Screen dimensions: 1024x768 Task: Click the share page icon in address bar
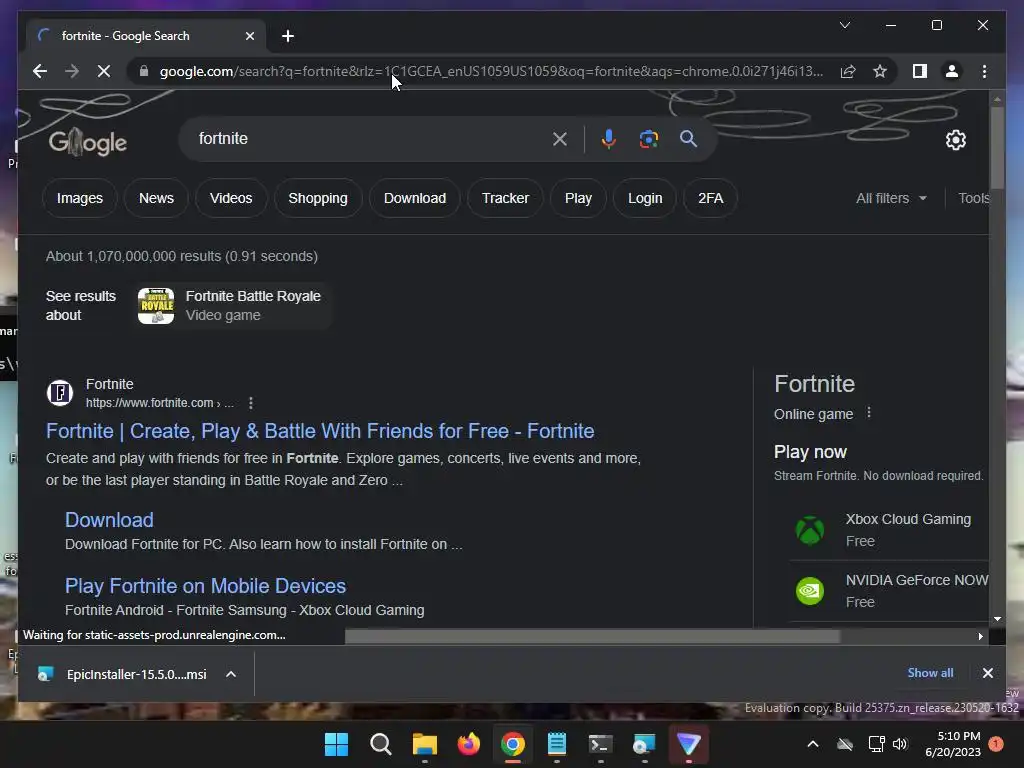848,71
